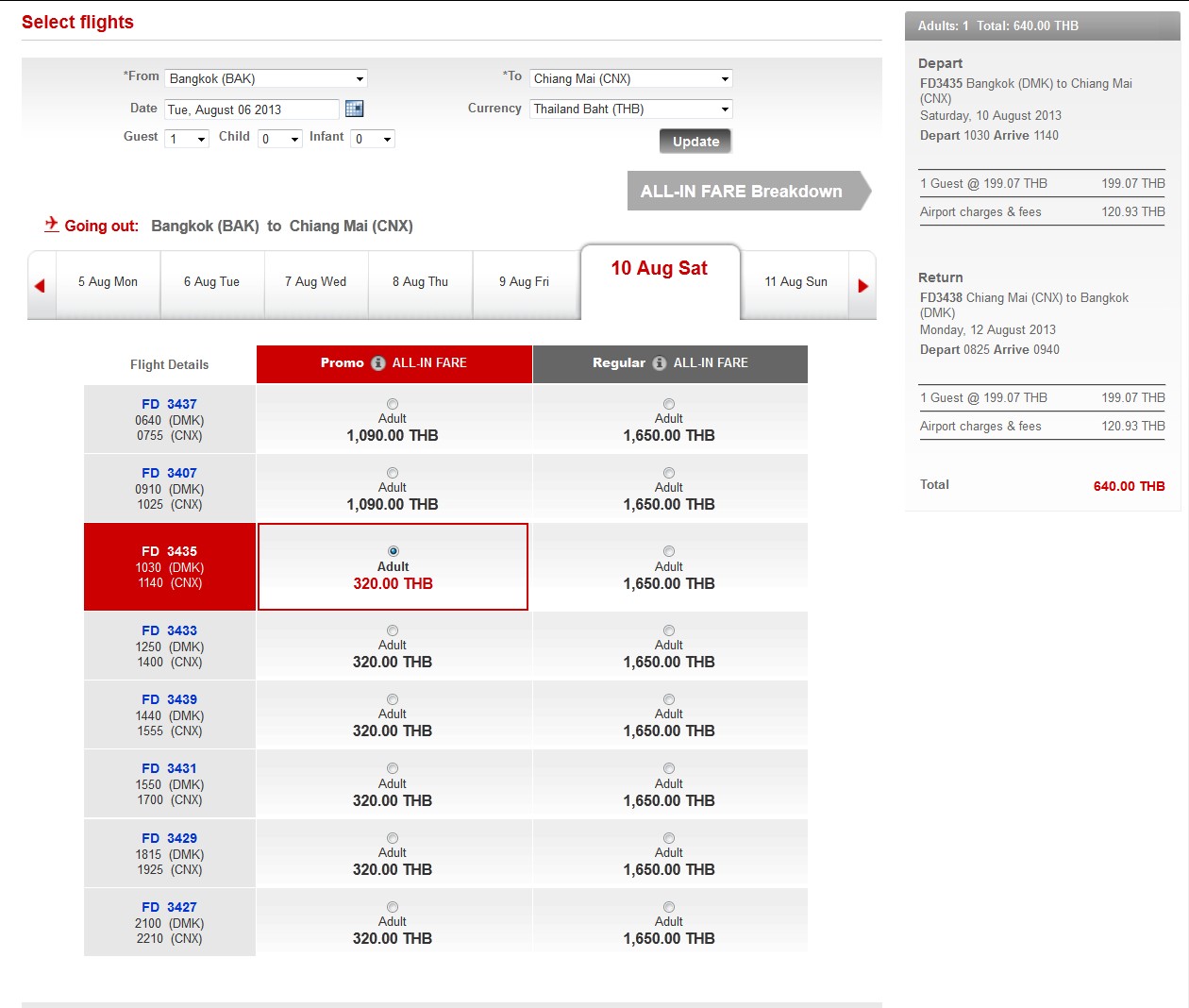Viewport: 1189px width, 1008px height.
Task: Click the Date input field
Action: (x=252, y=109)
